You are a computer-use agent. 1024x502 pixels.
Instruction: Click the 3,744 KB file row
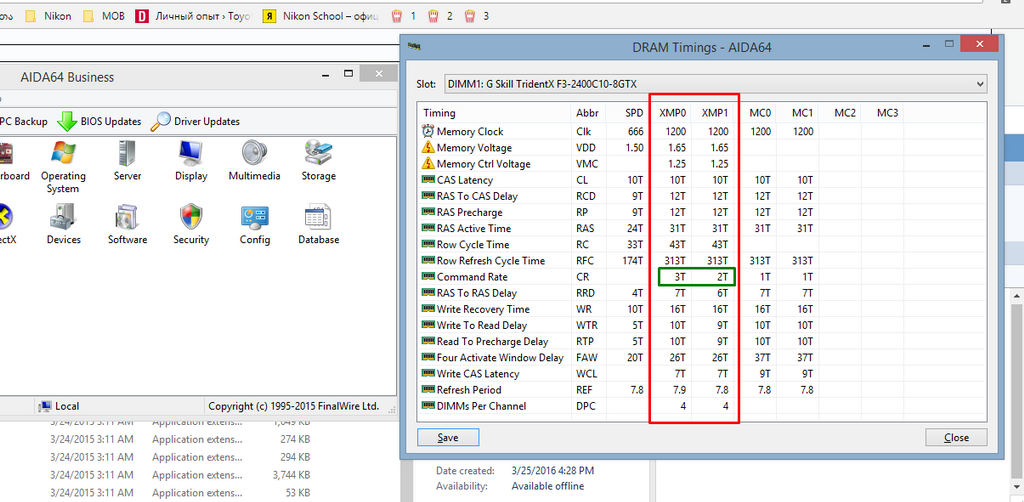tap(180, 475)
